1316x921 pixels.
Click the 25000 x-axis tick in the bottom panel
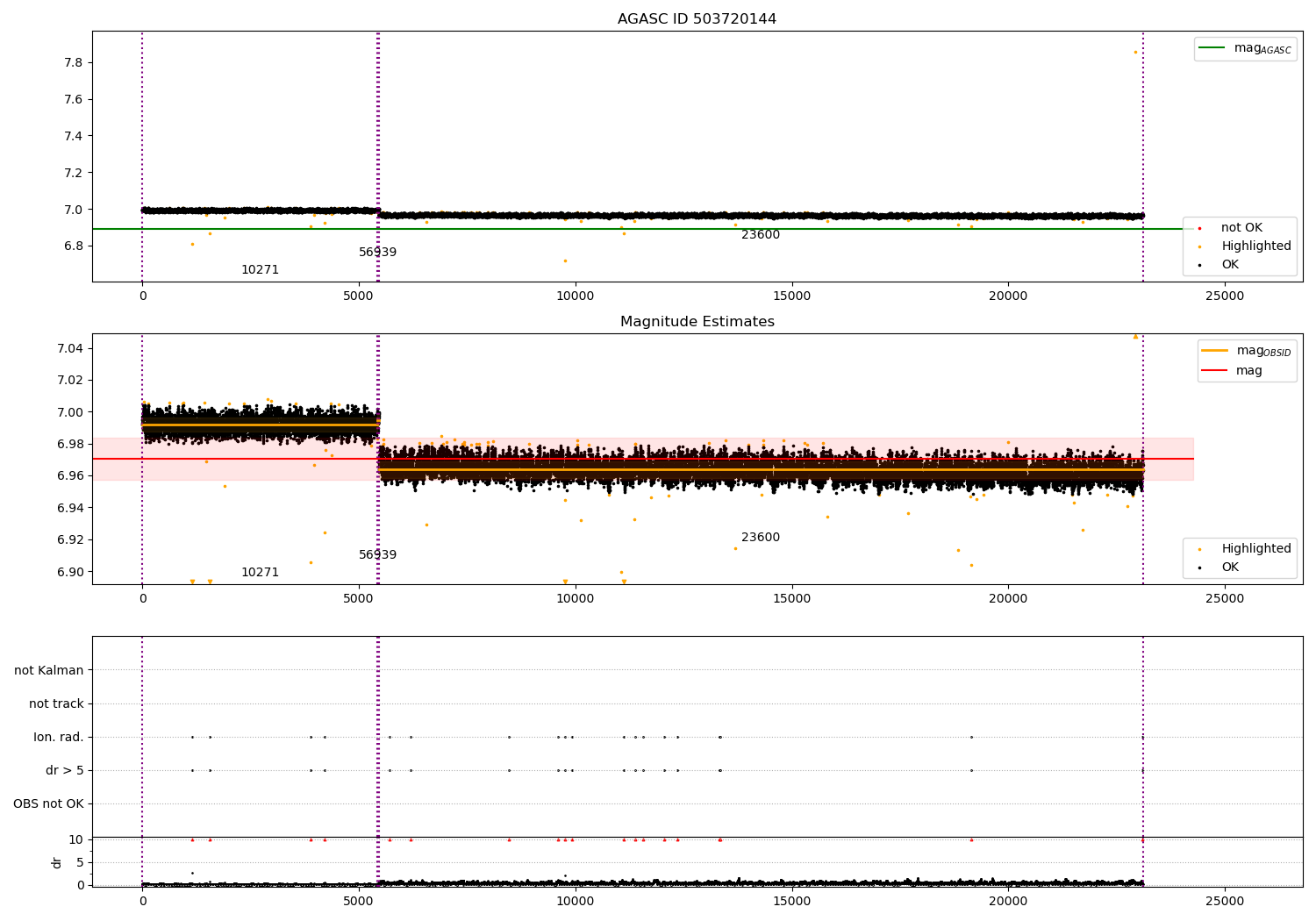(1225, 901)
